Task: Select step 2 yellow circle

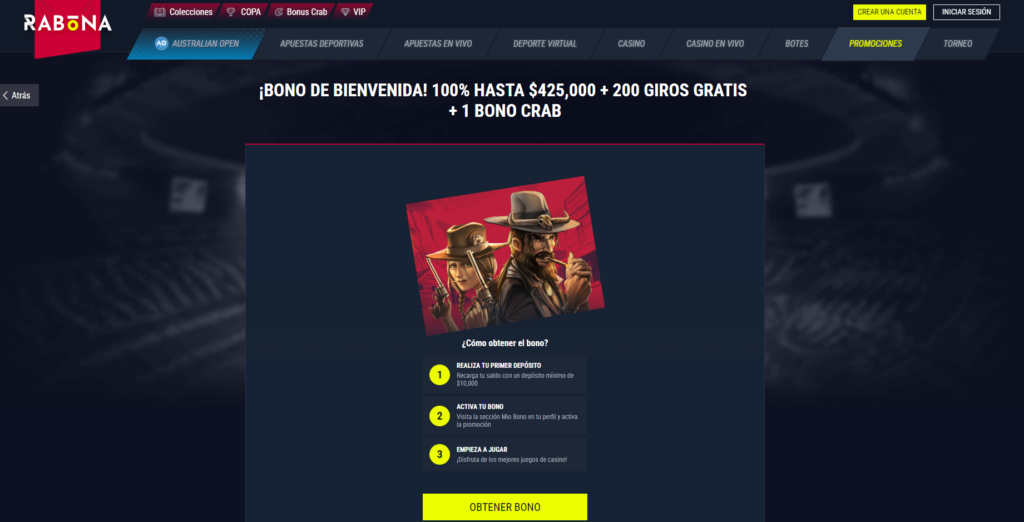Action: point(440,416)
